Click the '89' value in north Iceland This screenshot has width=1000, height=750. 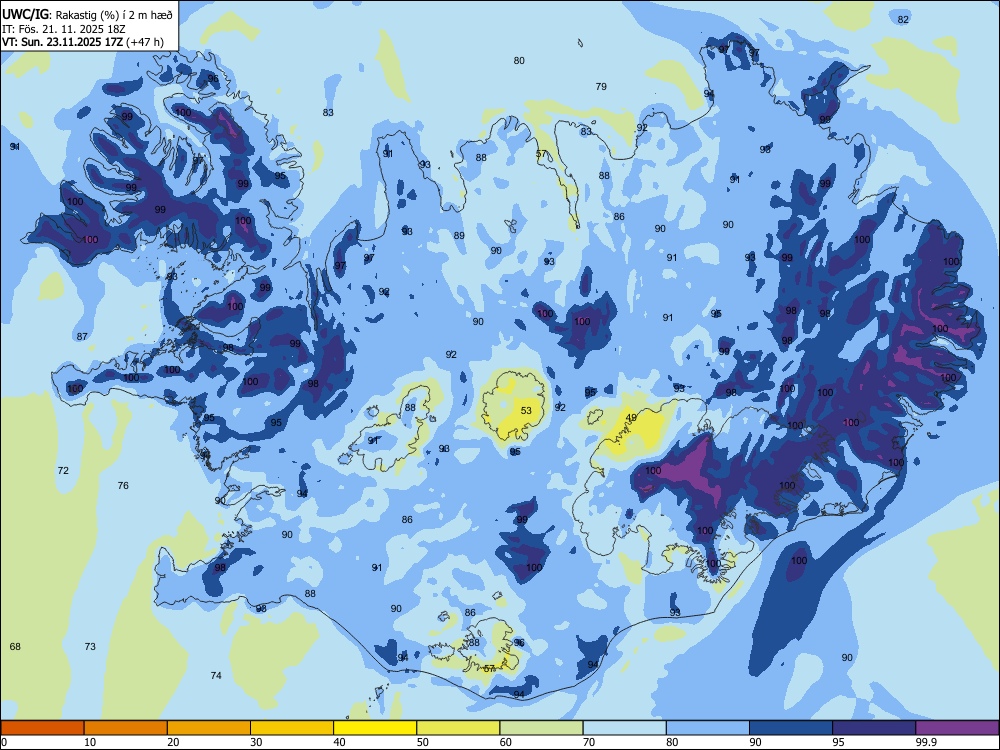459,236
